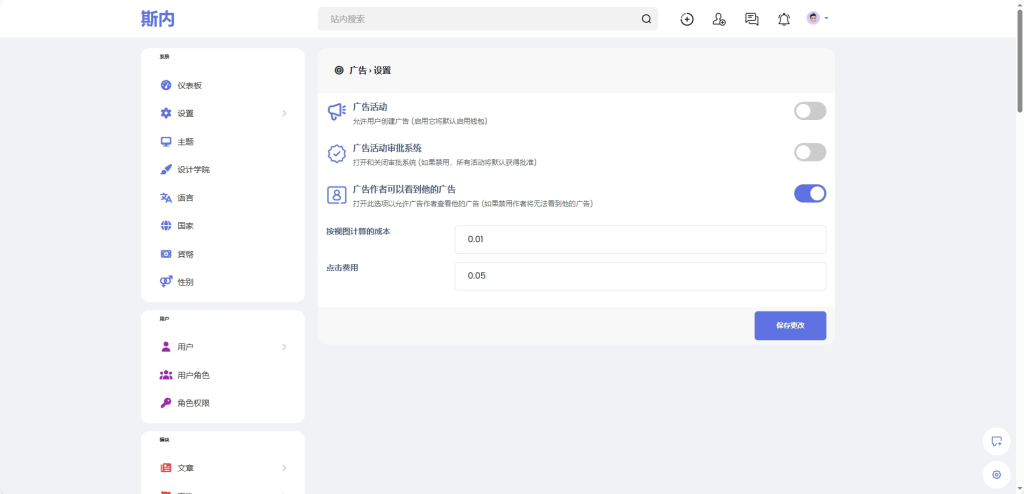Expand the 文章 chevron in sidebar
The image size is (1024, 494).
click(x=284, y=468)
